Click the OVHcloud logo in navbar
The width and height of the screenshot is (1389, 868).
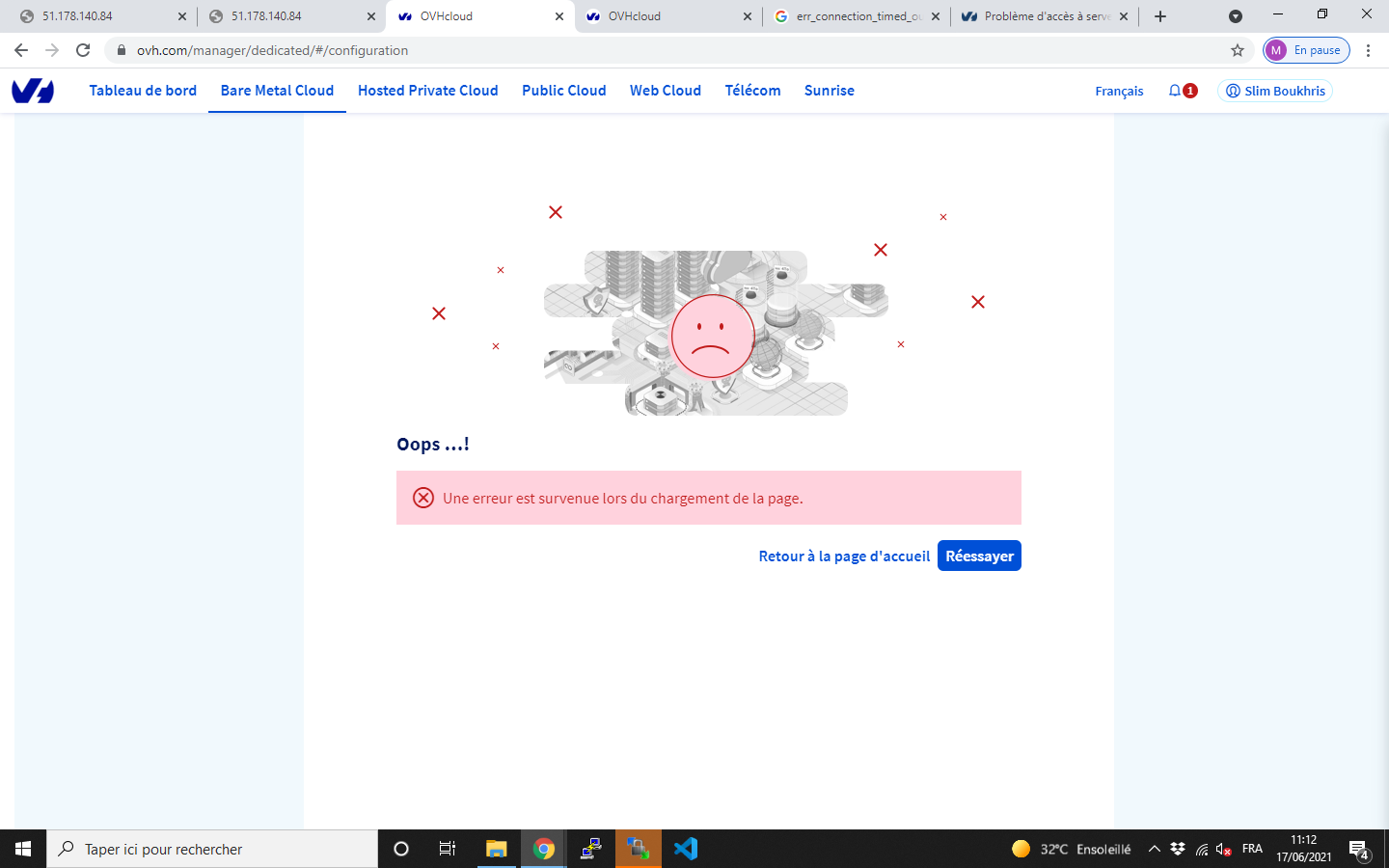click(33, 91)
